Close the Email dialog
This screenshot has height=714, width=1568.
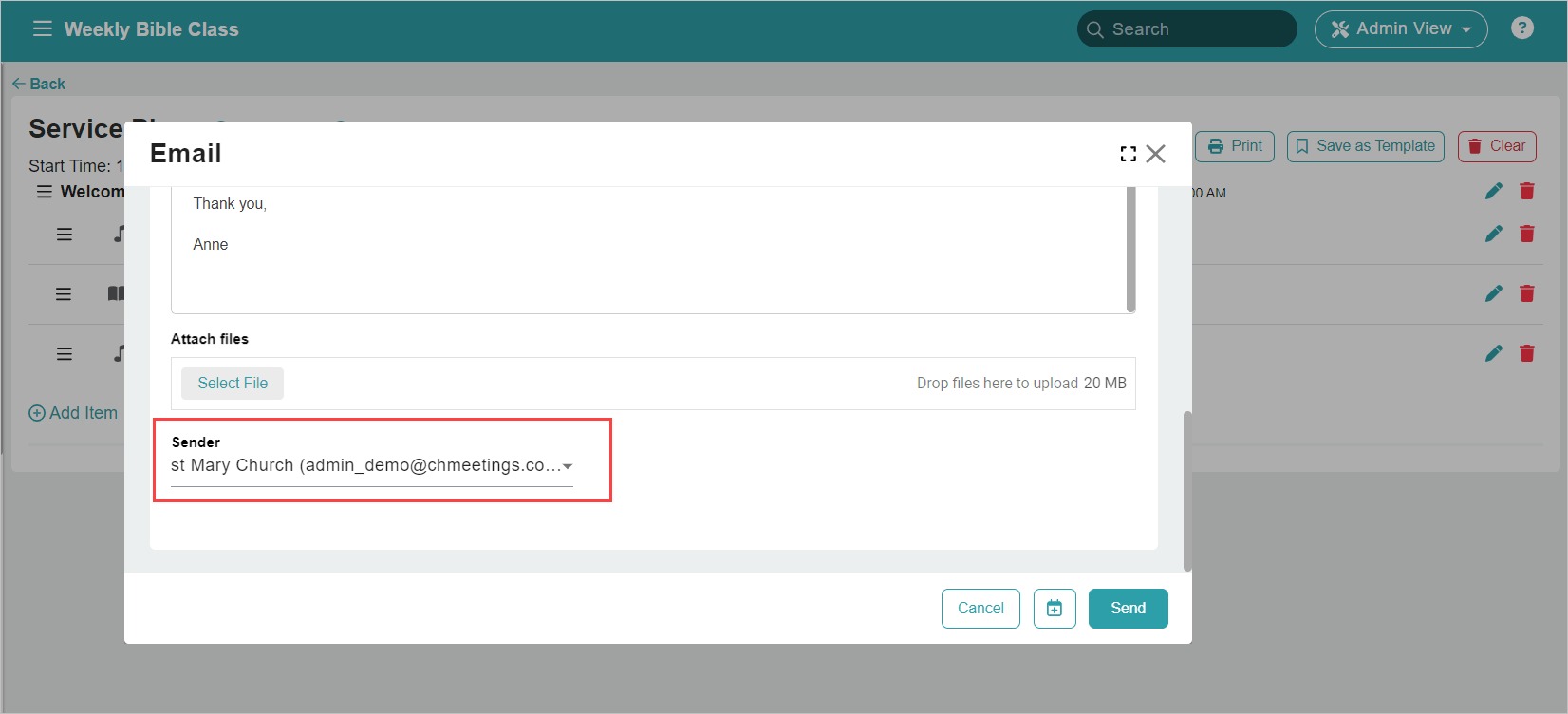coord(1155,154)
